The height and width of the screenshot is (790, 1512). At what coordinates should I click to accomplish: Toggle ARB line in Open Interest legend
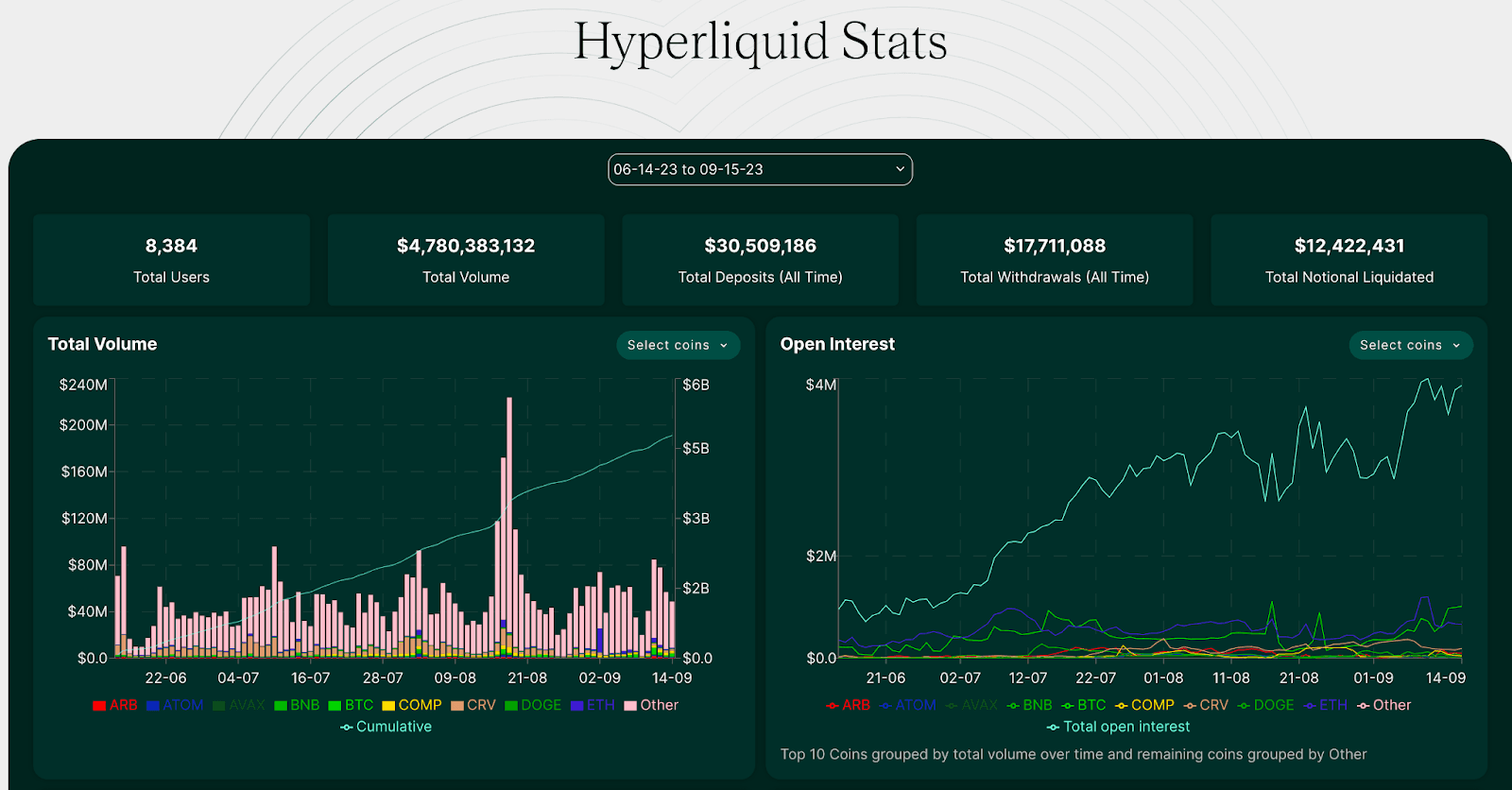point(848,705)
